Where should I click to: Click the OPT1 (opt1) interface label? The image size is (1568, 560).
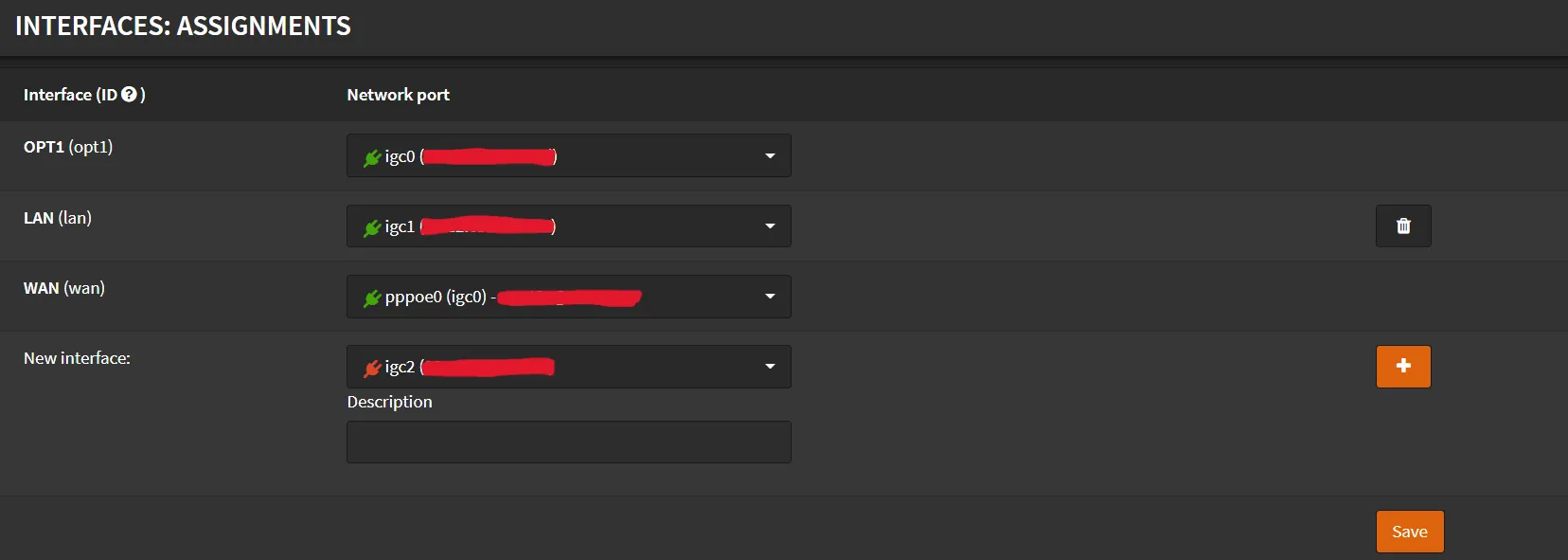point(68,147)
